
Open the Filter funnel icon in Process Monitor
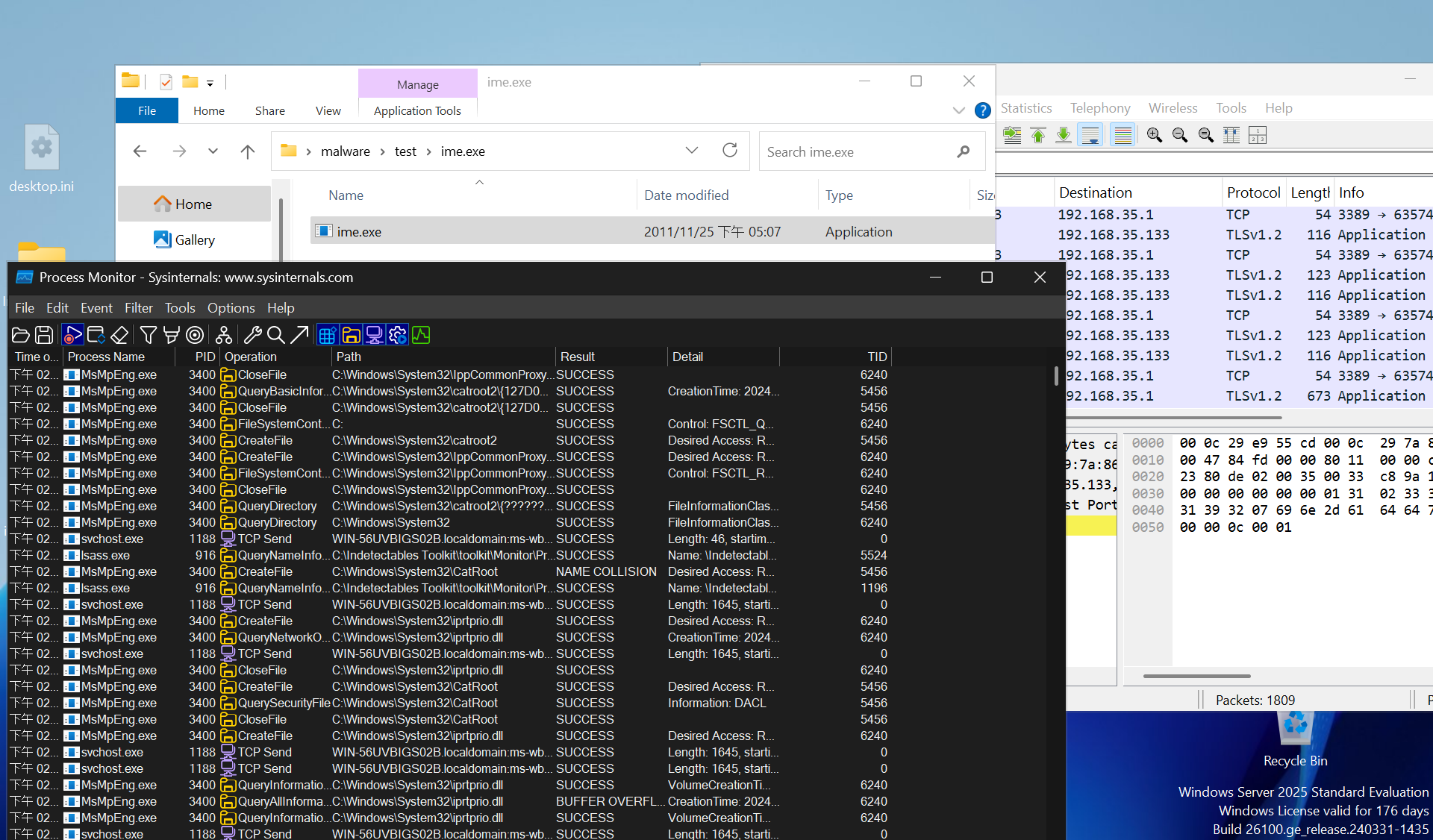click(148, 336)
